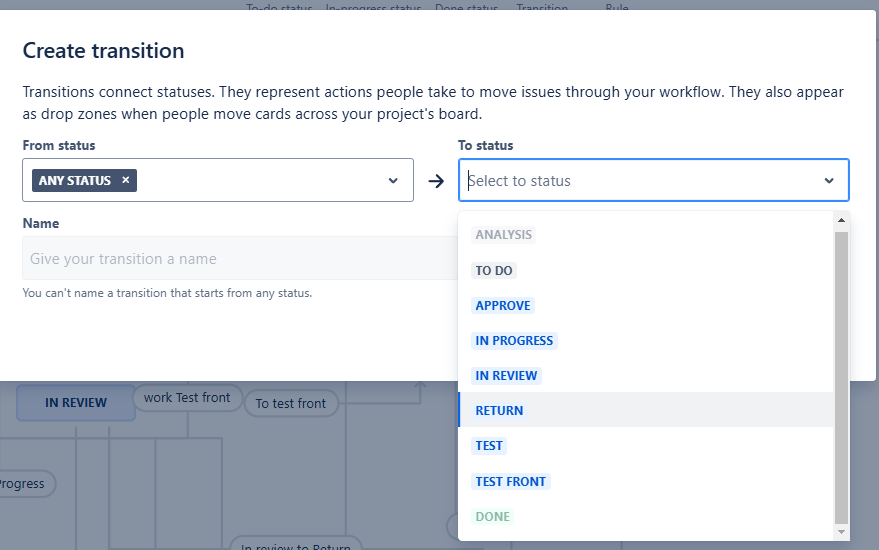Select the 'To test front' transition label
The width and height of the screenshot is (879, 550).
click(x=291, y=403)
